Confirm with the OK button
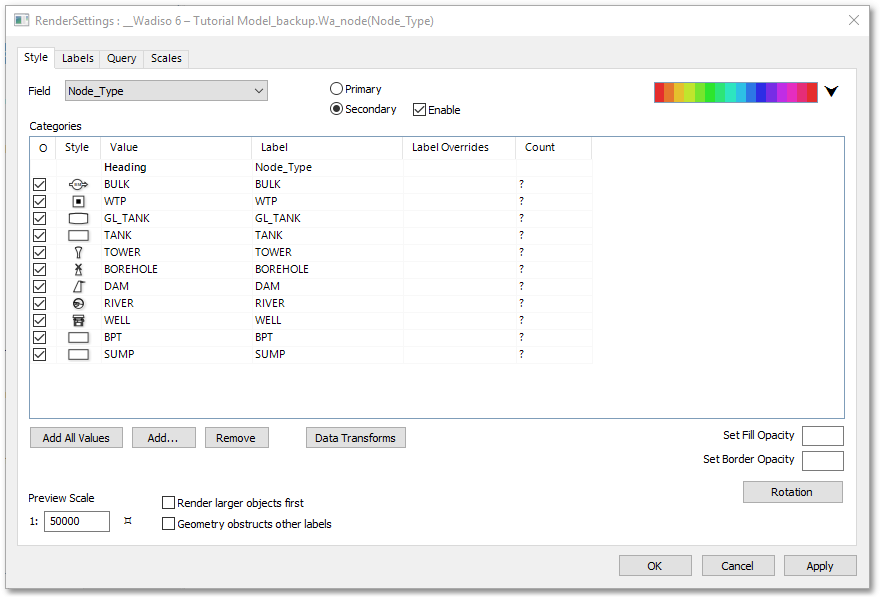881x600 pixels. point(655,566)
